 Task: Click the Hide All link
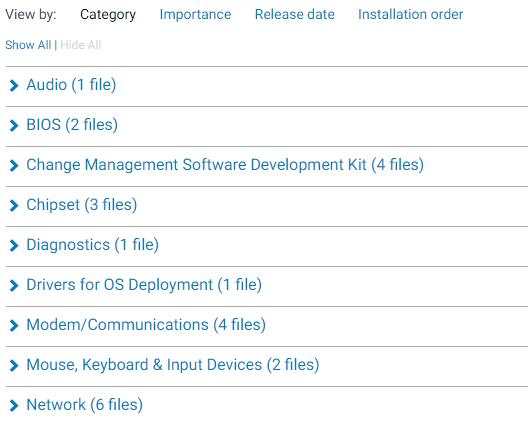click(81, 45)
